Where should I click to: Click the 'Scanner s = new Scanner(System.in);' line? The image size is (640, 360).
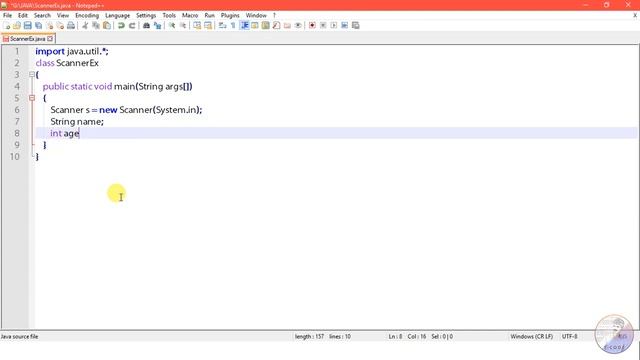pyautogui.click(x=126, y=110)
